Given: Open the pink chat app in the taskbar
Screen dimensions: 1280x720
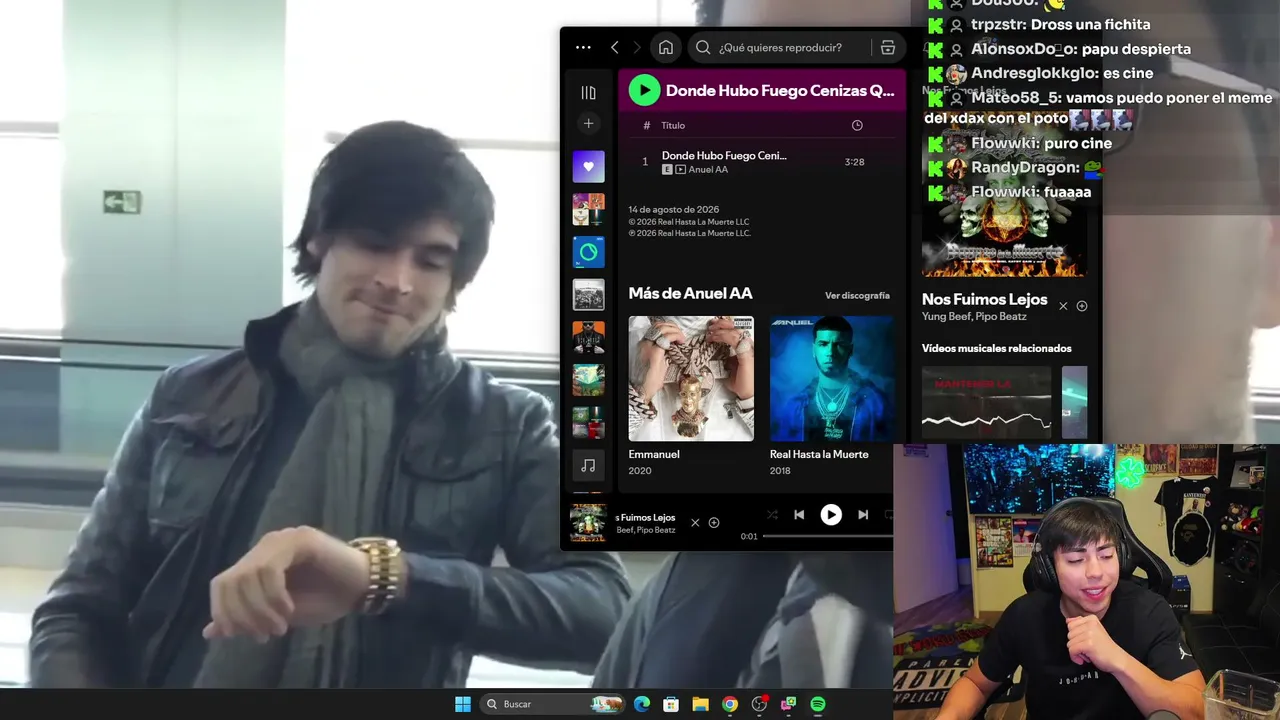Looking at the screenshot, I should click(788, 704).
